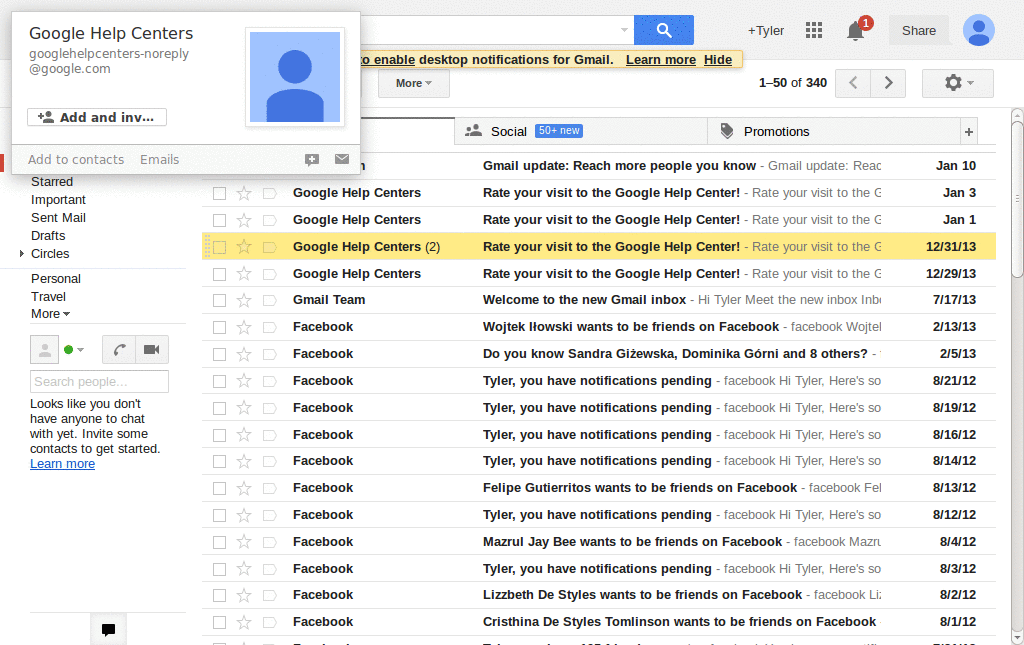1024x645 pixels.
Task: Open Sent Mail
Action: click(58, 218)
